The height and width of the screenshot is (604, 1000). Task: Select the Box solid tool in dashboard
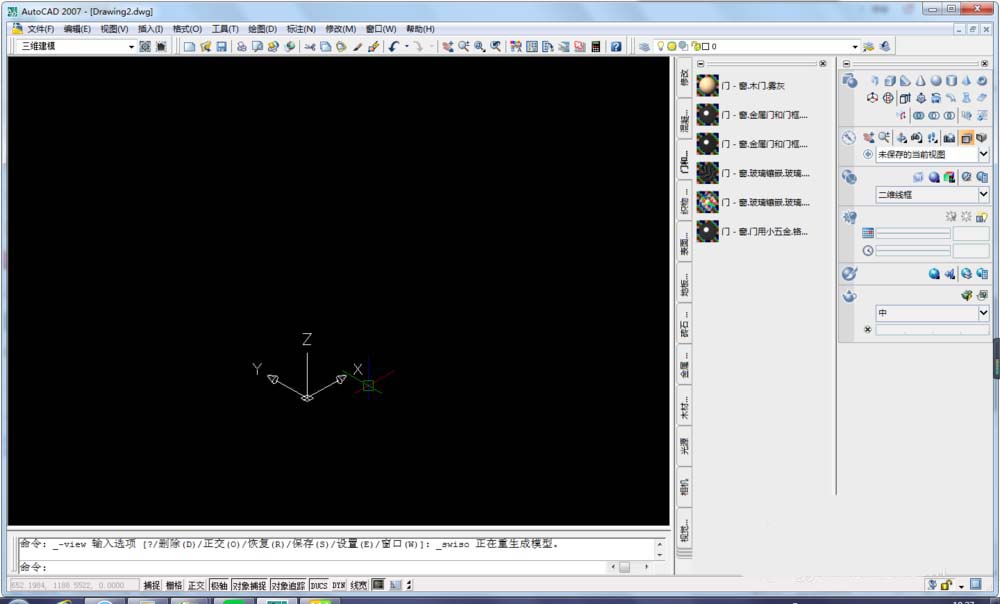pos(890,81)
